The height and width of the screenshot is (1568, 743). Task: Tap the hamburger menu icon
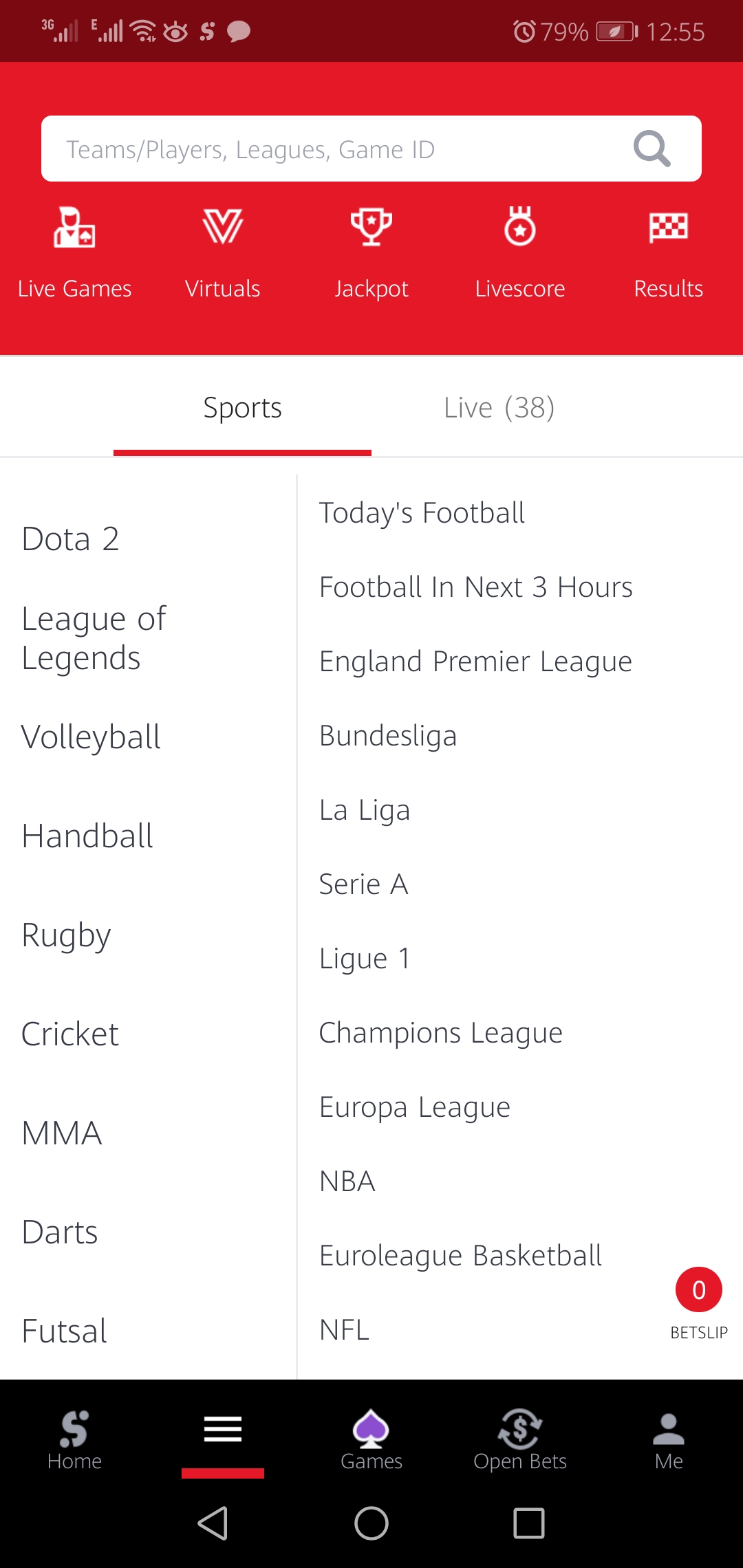[x=223, y=1430]
